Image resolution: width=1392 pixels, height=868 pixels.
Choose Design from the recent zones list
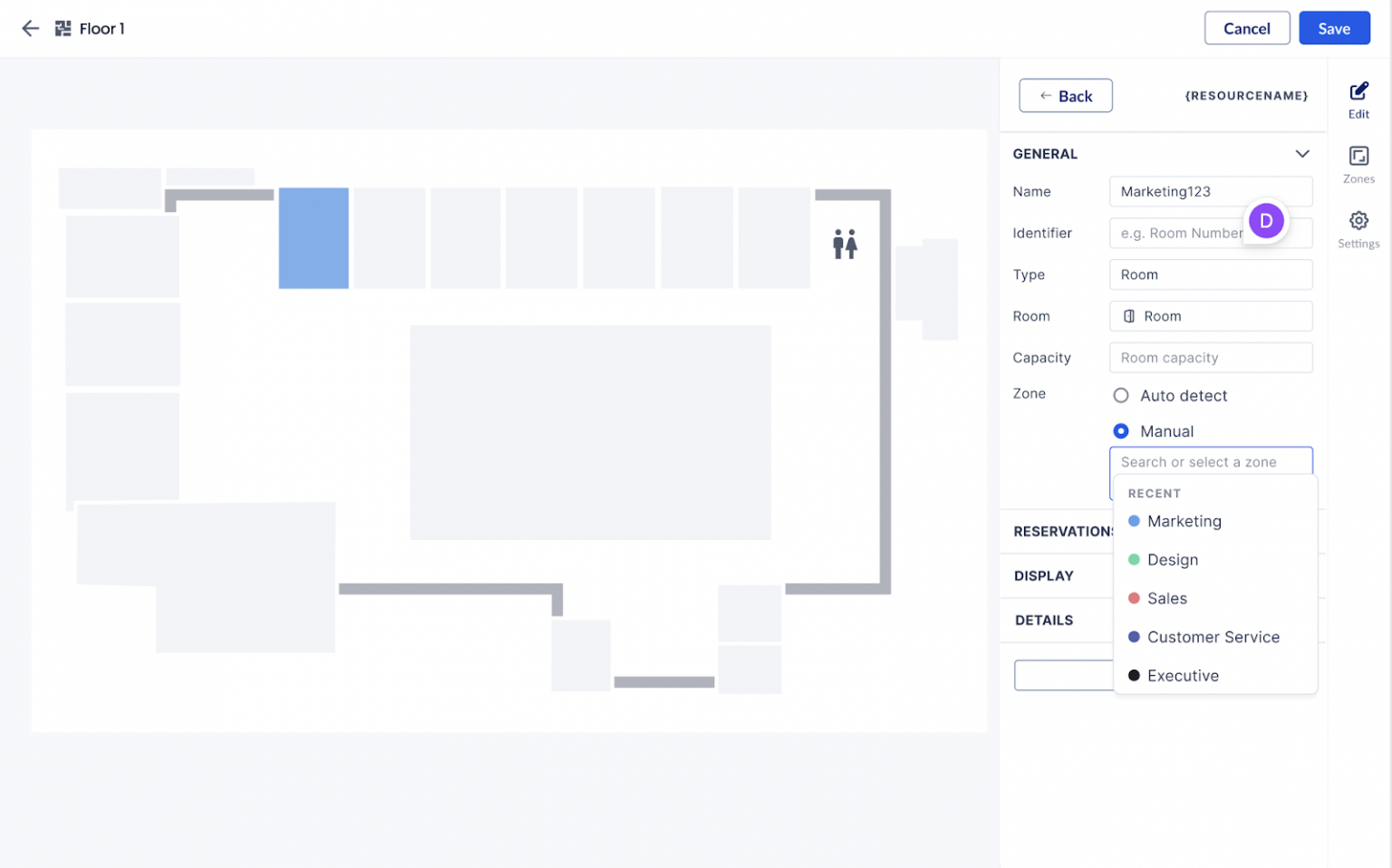pyautogui.click(x=1172, y=560)
